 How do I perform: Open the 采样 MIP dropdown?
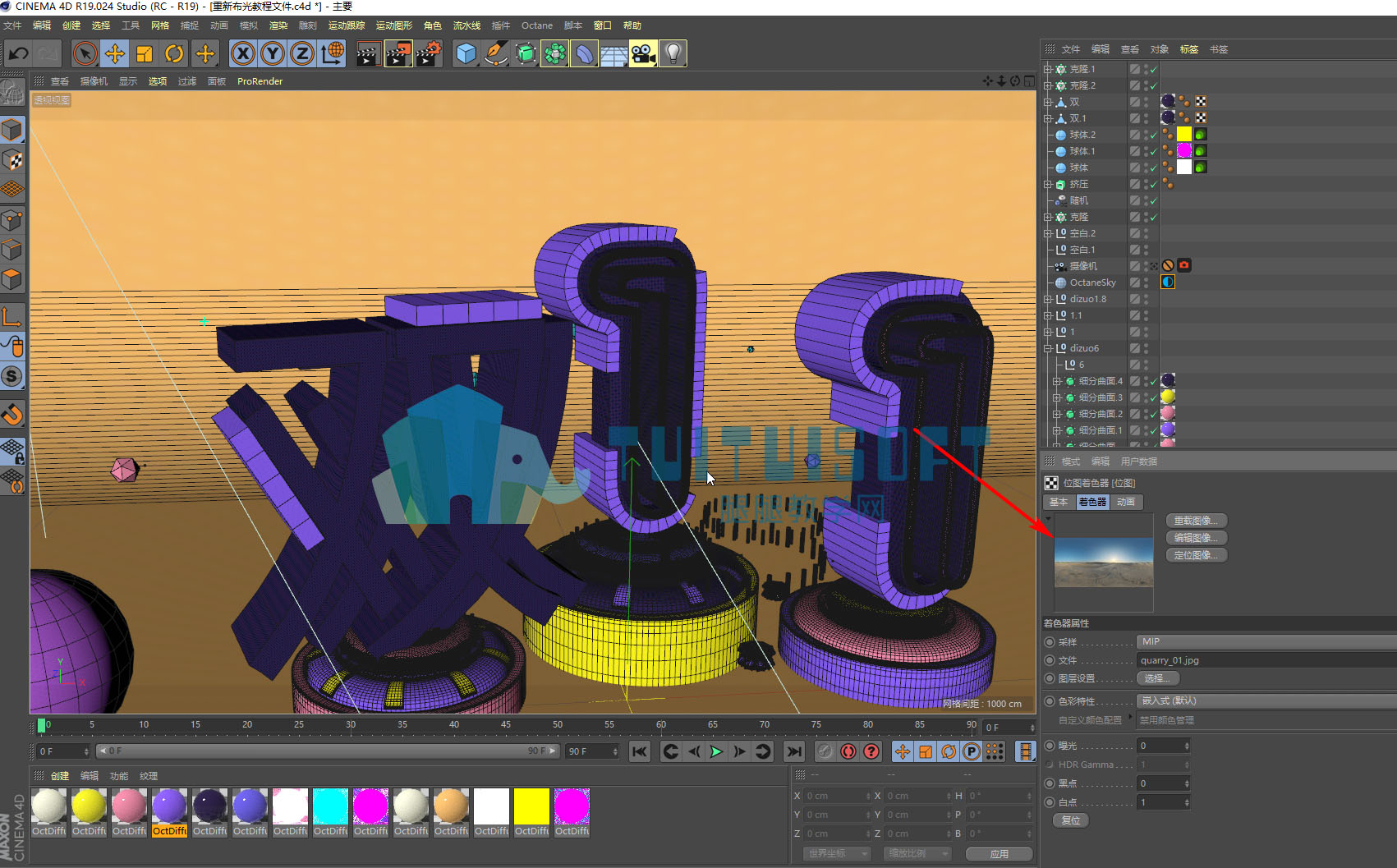[x=1266, y=641]
